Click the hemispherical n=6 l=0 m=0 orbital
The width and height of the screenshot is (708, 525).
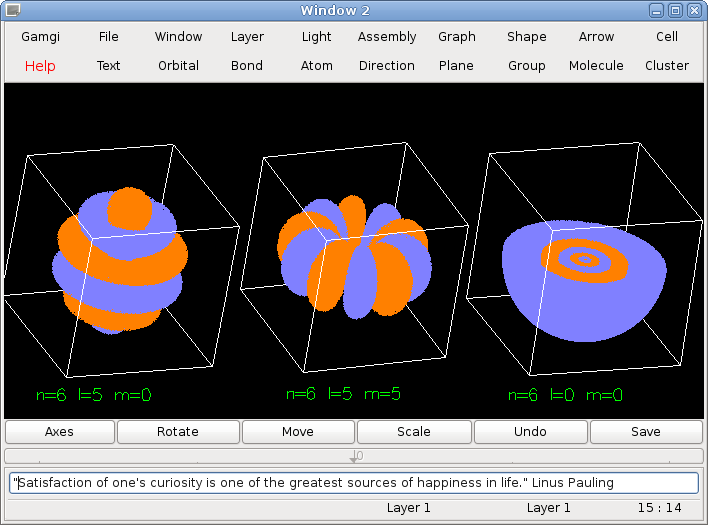585,280
